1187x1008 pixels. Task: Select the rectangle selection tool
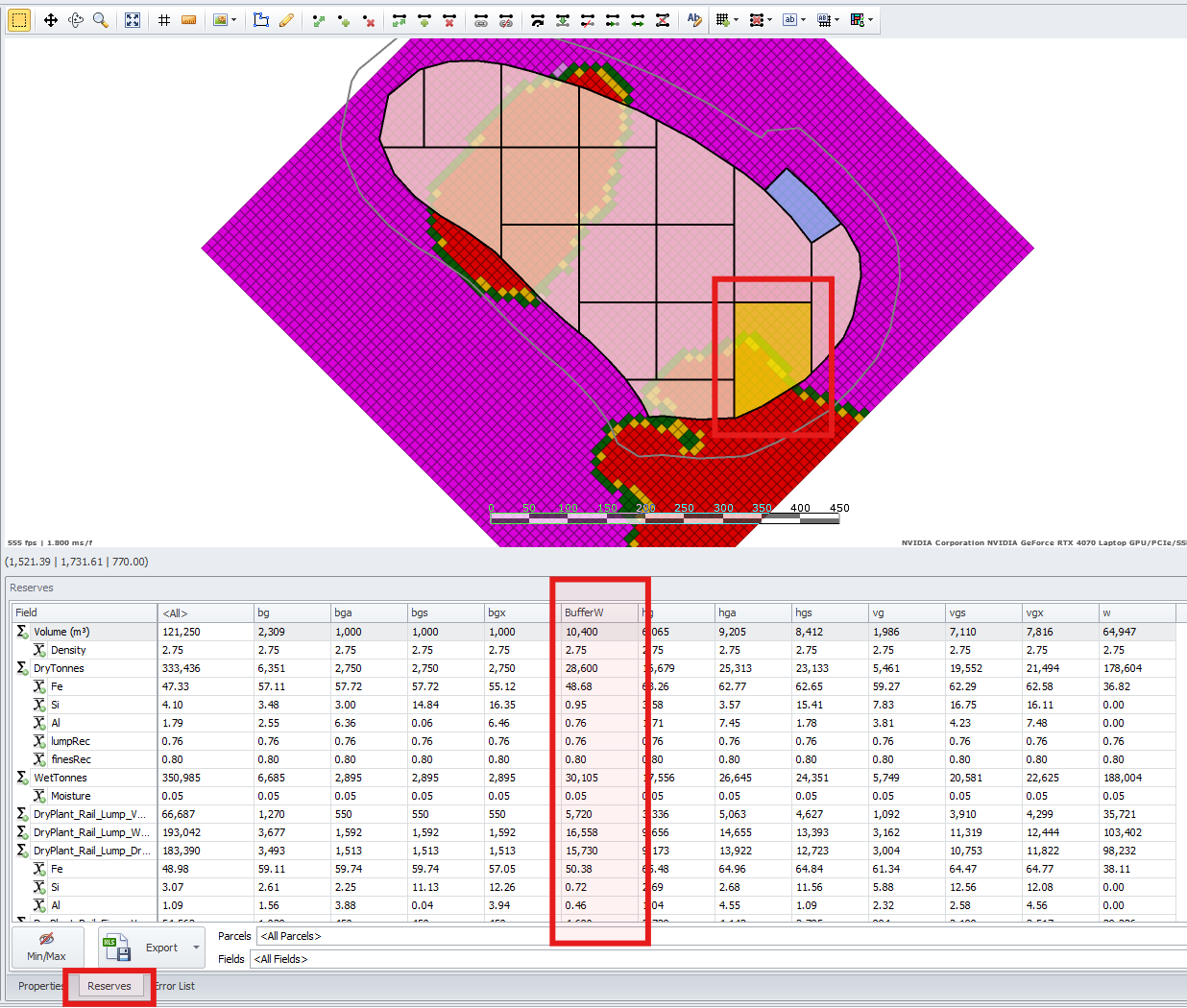[18, 20]
